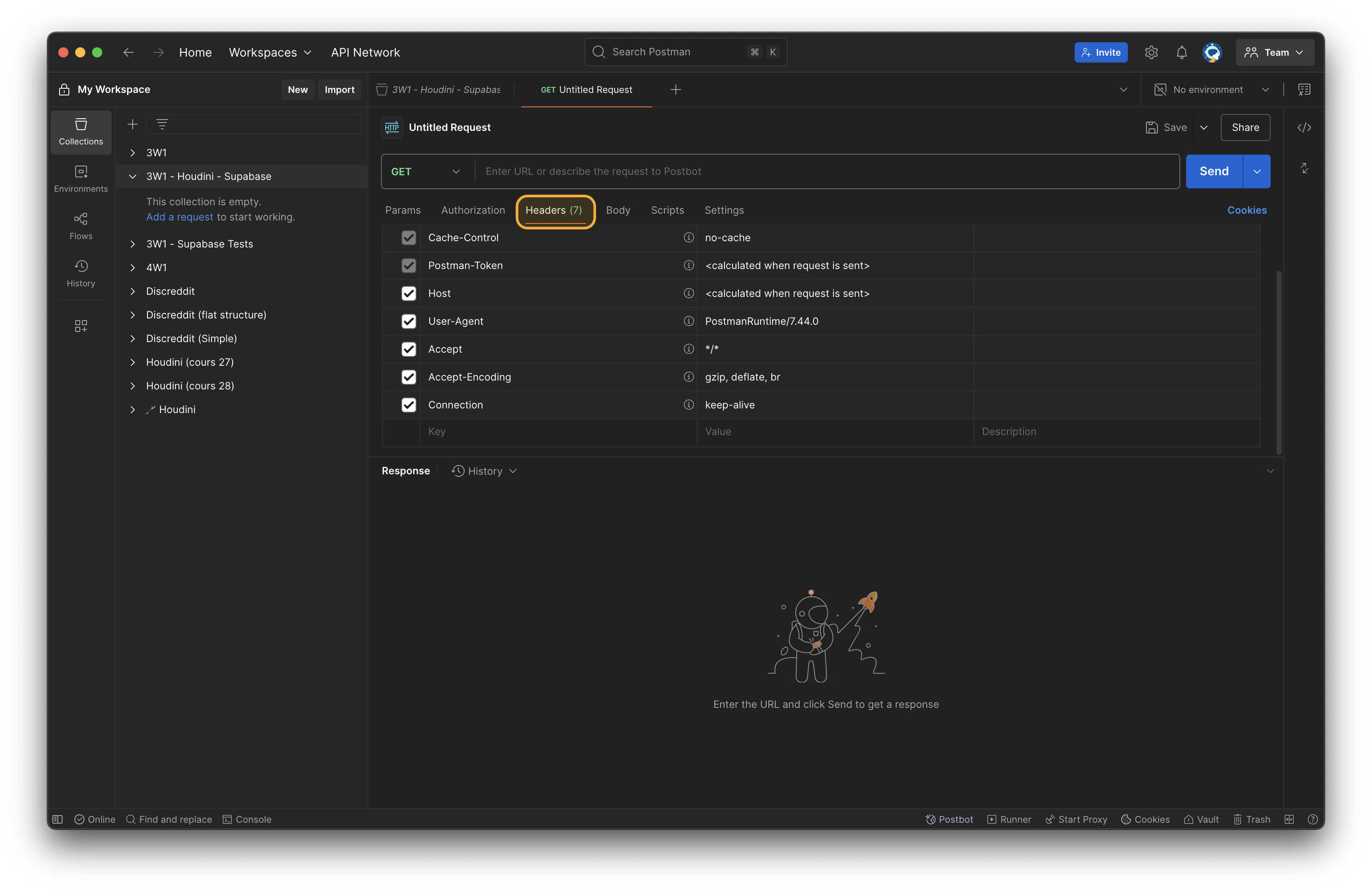Click the request URL input field

point(826,171)
